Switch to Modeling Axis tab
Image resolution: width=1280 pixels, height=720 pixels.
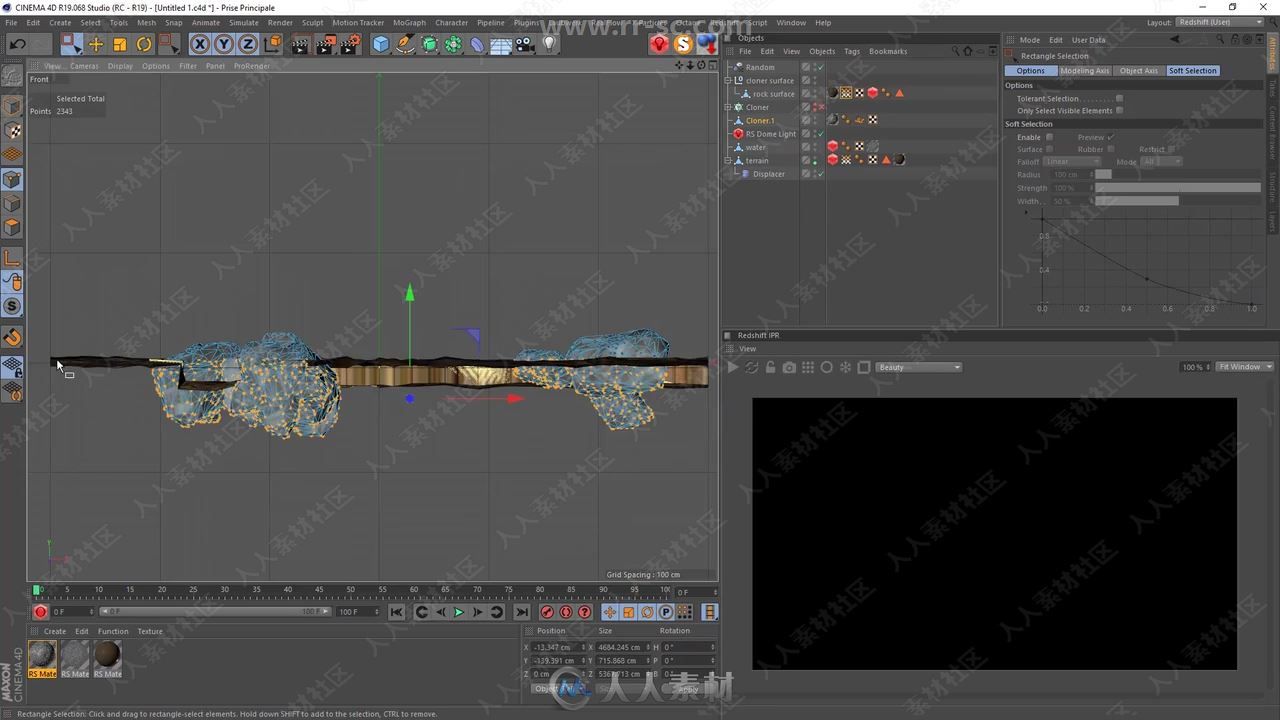(1084, 71)
